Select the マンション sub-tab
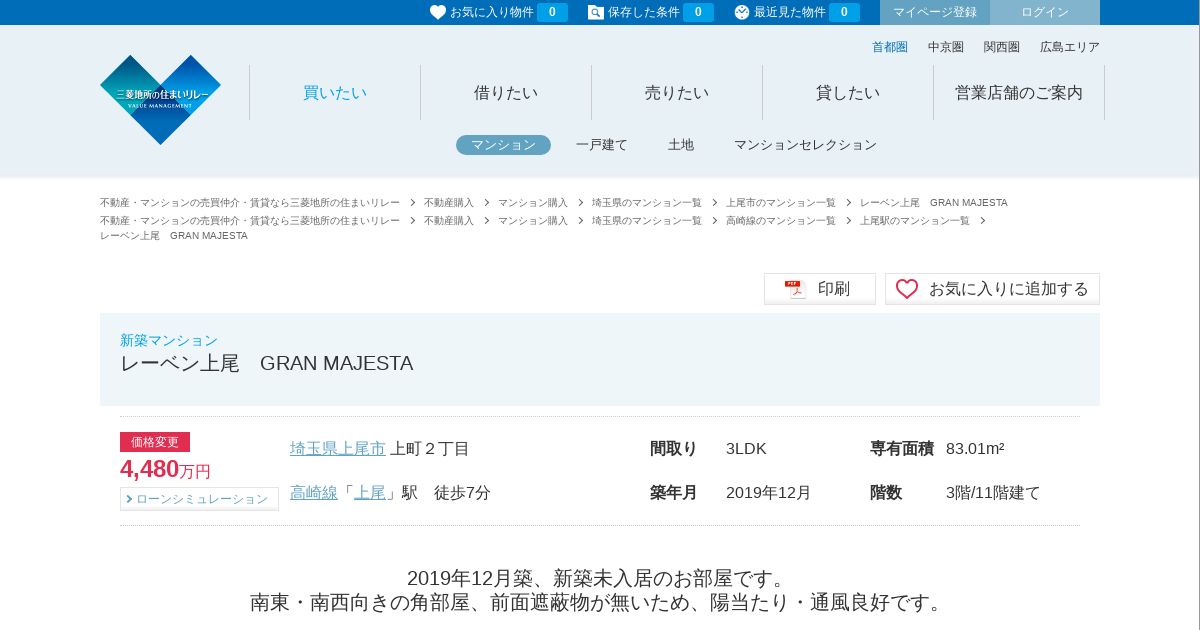The width and height of the screenshot is (1200, 630). 503,145
